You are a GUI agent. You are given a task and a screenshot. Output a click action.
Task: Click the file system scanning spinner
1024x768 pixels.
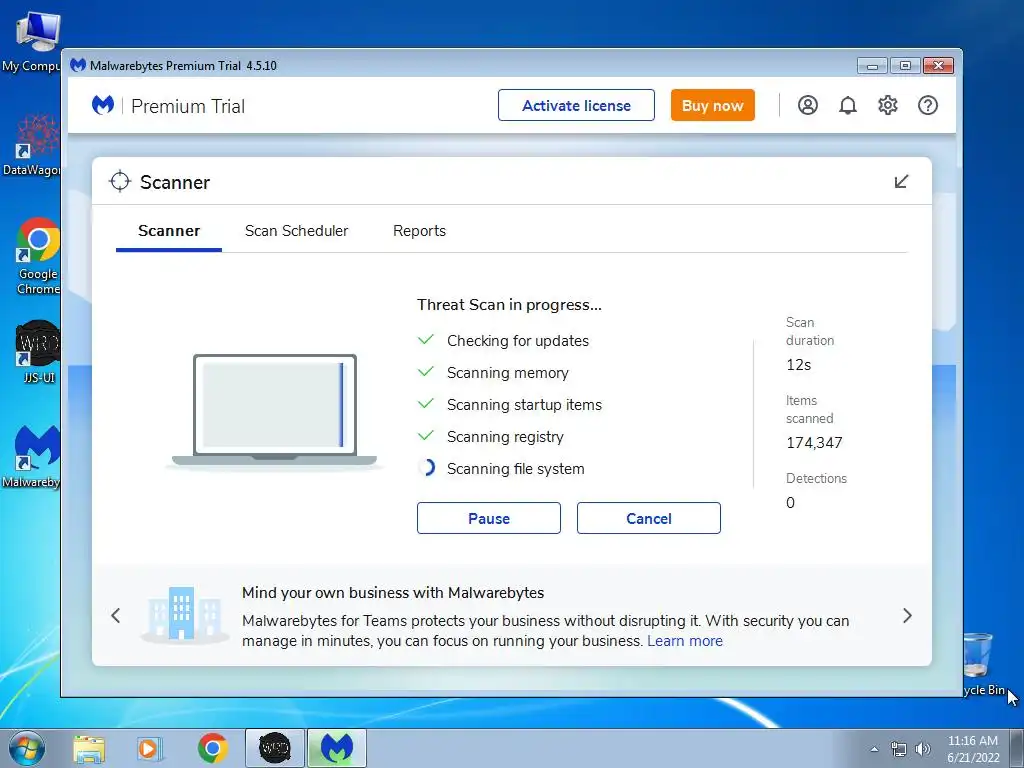point(426,468)
